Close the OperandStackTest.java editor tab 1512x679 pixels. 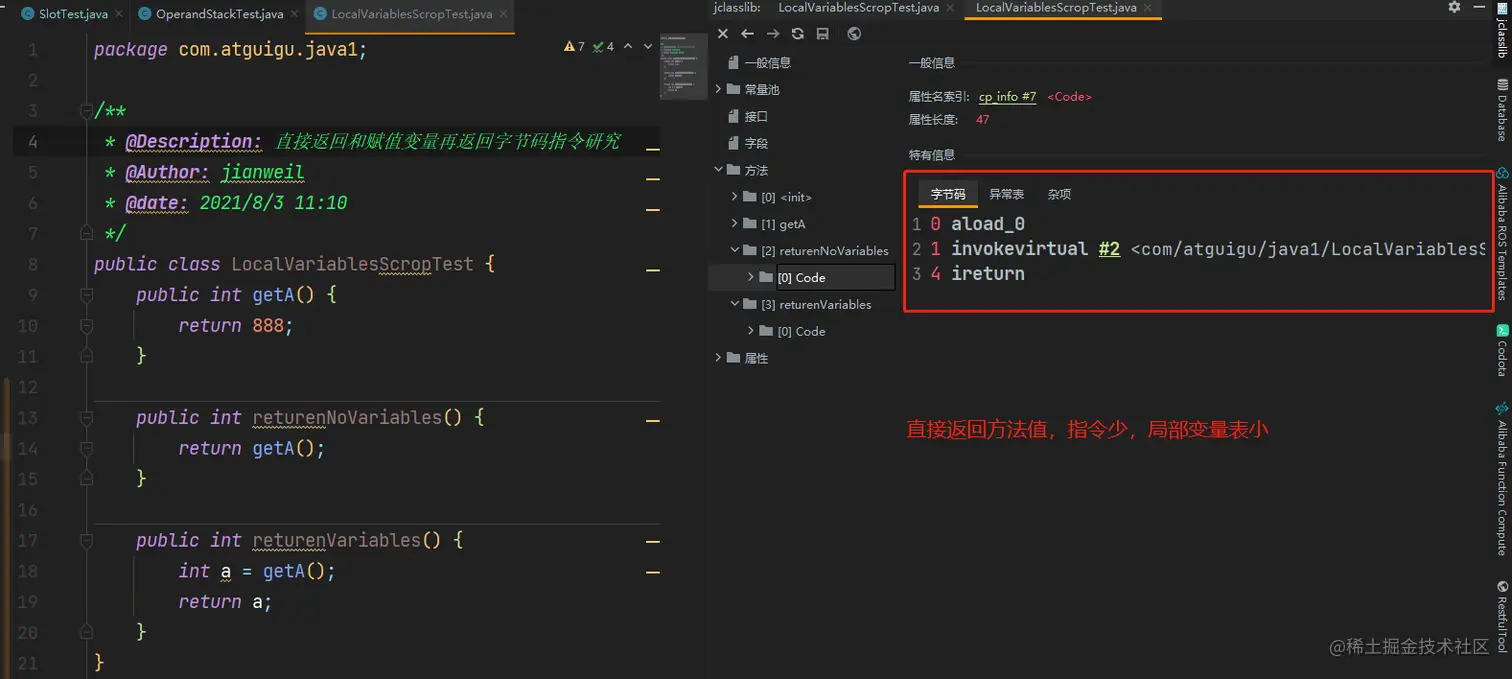point(295,14)
